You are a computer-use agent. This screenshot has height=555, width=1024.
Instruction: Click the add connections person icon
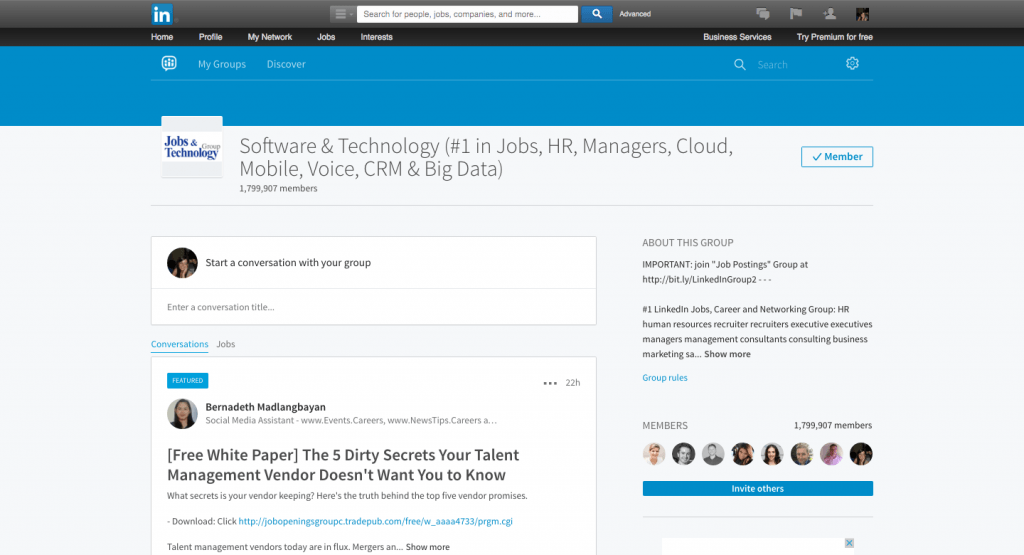click(829, 14)
